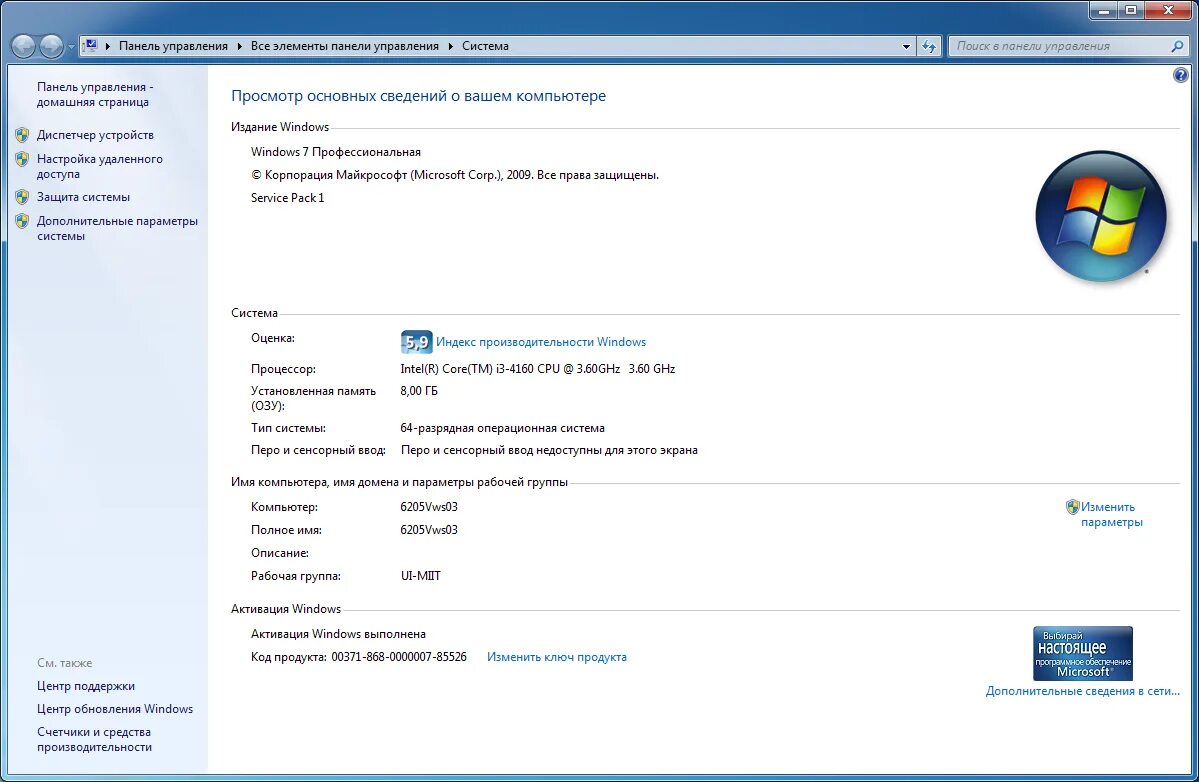Click the 8,00 ГБ memory value
The height and width of the screenshot is (782, 1199).
tap(419, 391)
